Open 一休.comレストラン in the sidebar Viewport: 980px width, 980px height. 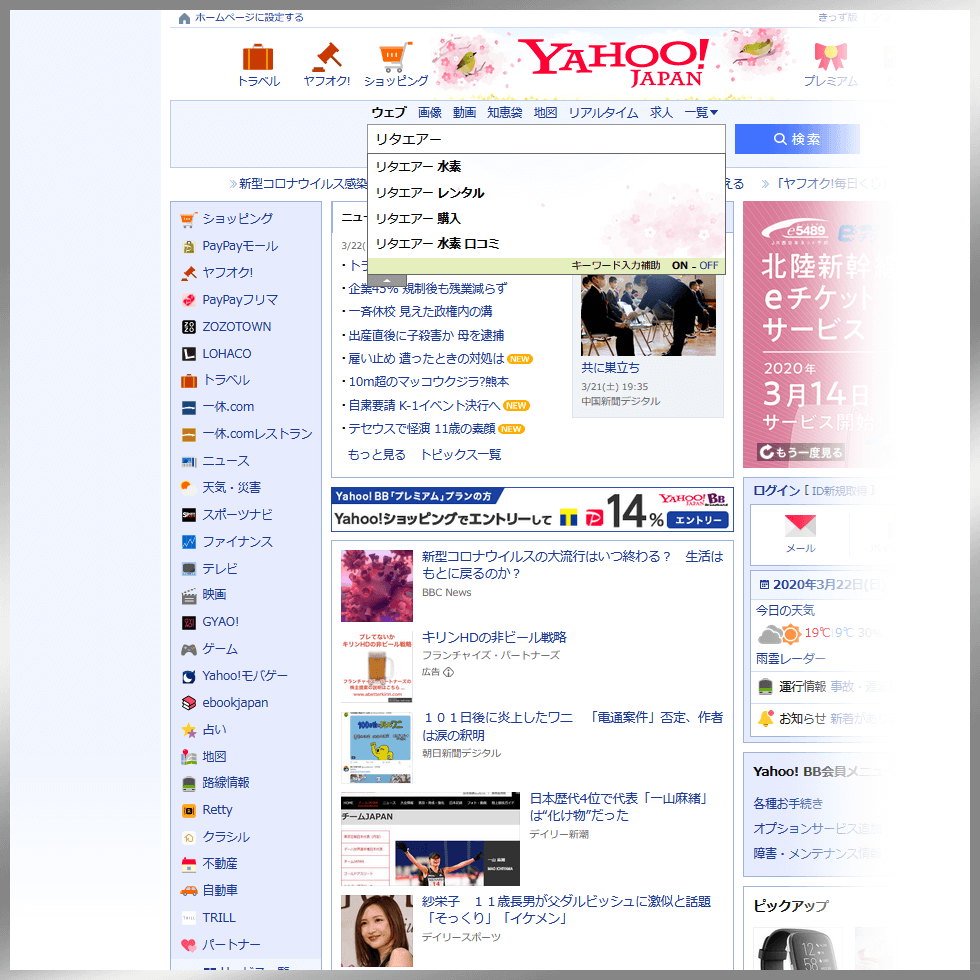pyautogui.click(x=257, y=434)
